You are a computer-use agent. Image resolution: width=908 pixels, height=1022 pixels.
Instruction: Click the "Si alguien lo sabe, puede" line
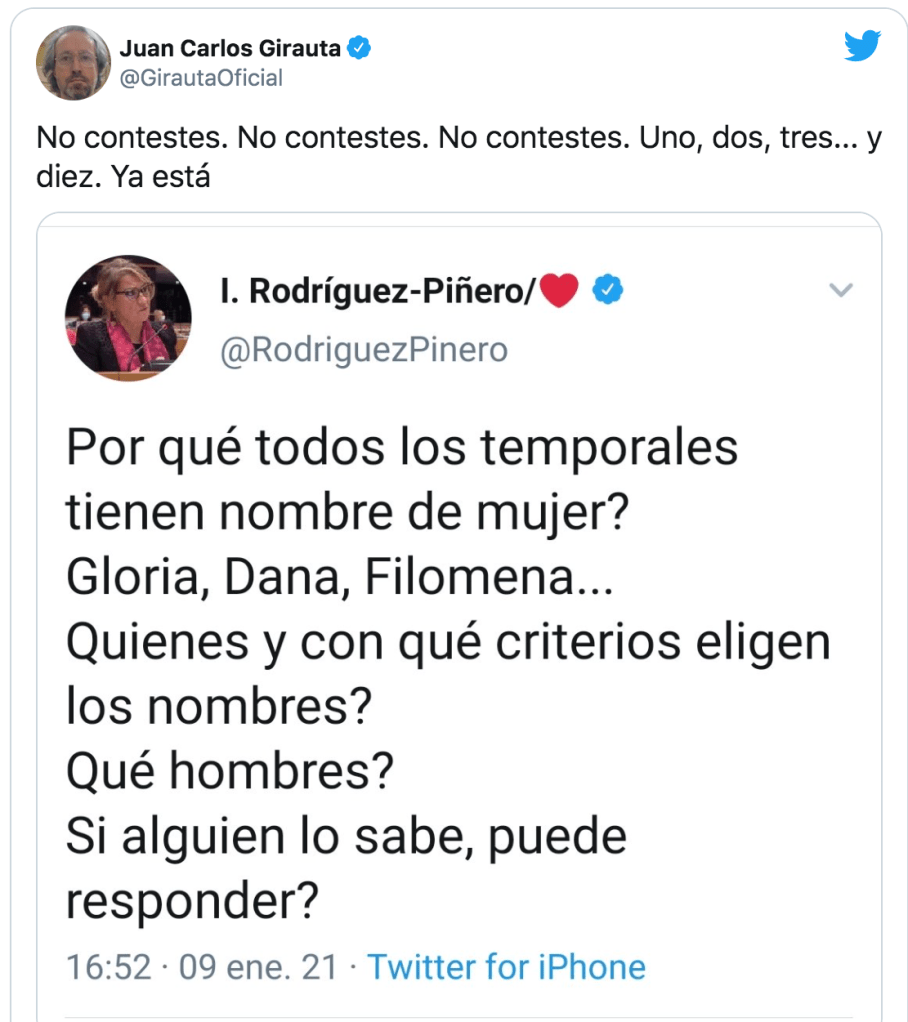click(x=346, y=836)
